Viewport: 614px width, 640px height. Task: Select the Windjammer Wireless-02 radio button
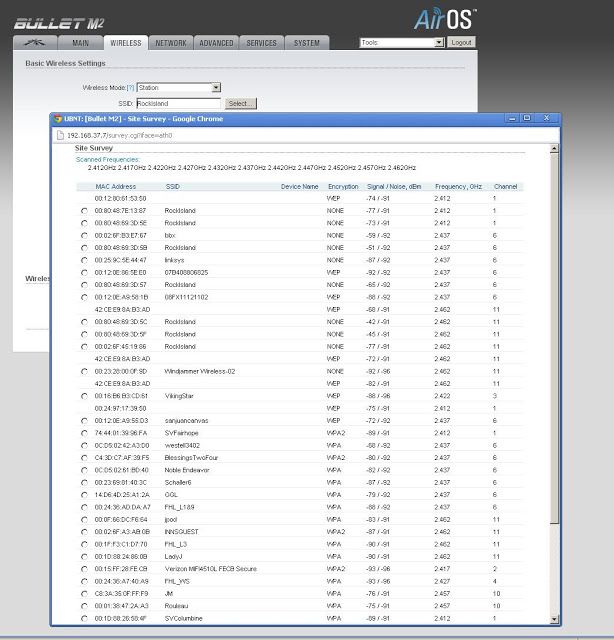tap(84, 371)
